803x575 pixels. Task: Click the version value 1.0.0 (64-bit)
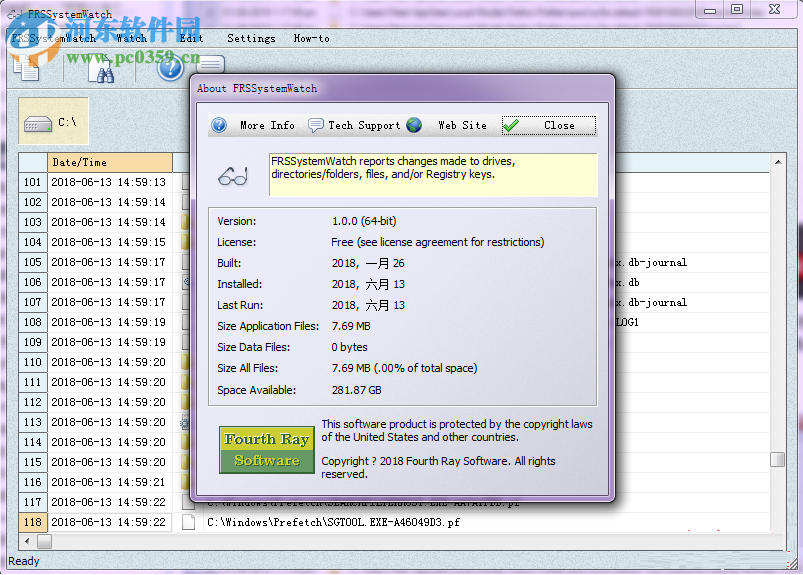click(x=364, y=221)
